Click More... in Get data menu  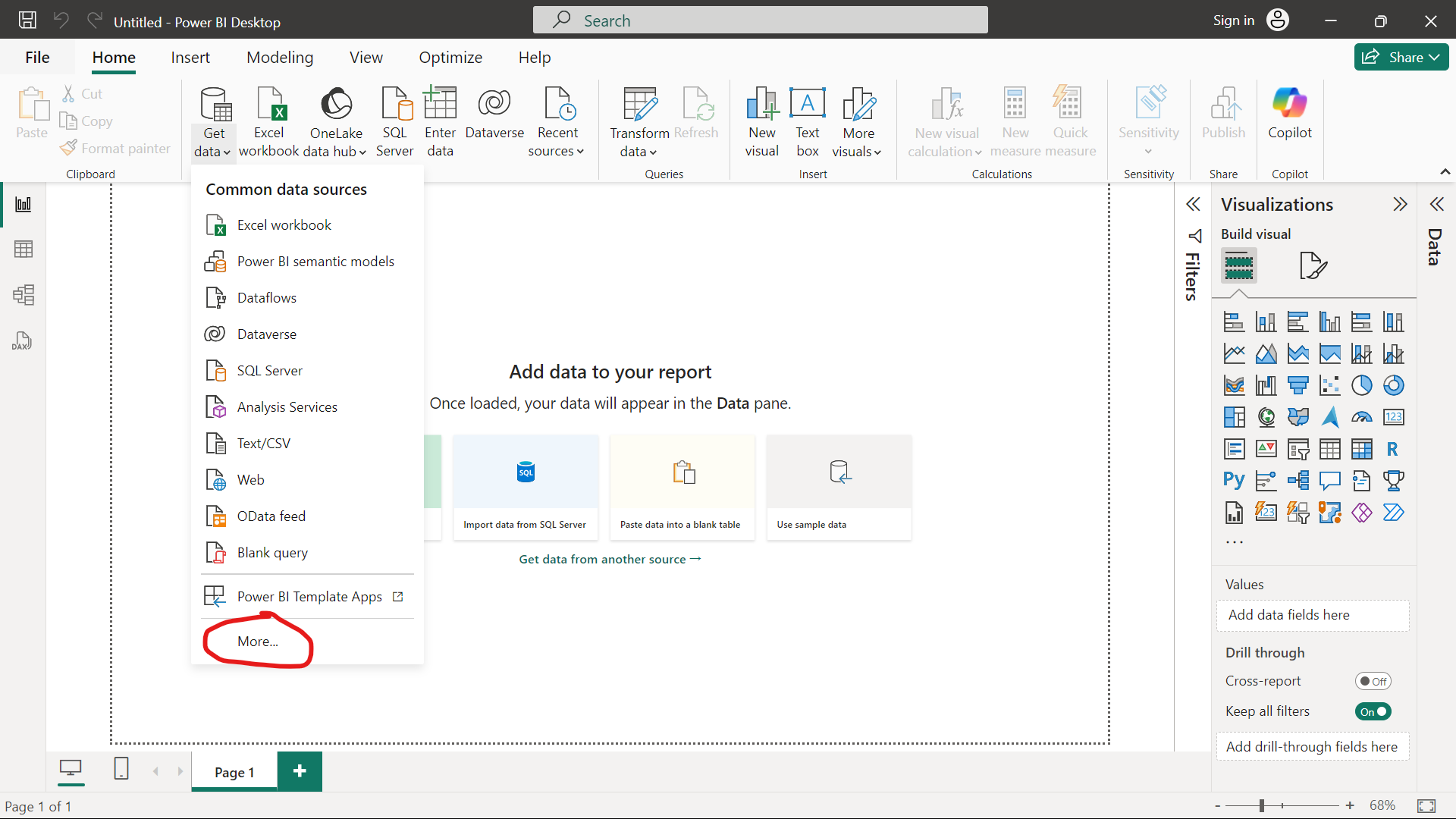tap(257, 642)
